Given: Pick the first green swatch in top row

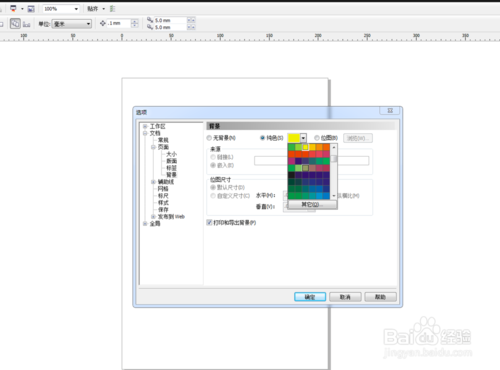Looking at the screenshot, I should pyautogui.click(x=291, y=147).
